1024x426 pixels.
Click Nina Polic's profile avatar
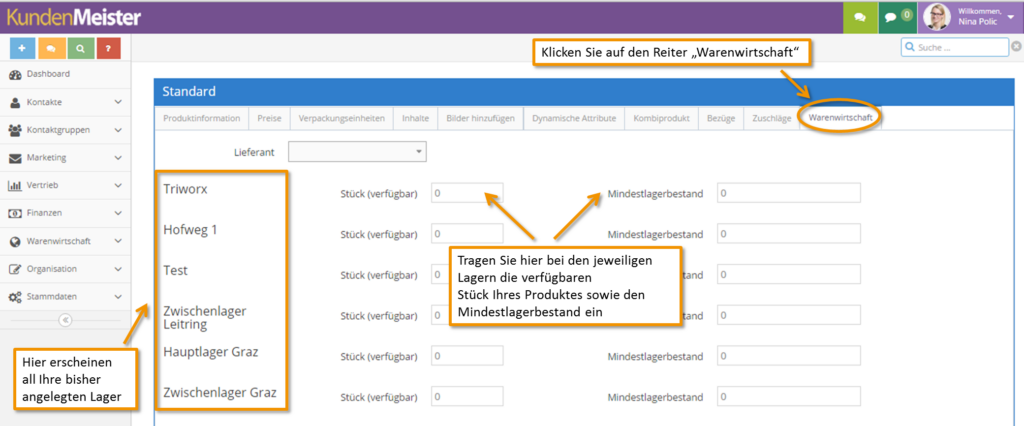937,17
